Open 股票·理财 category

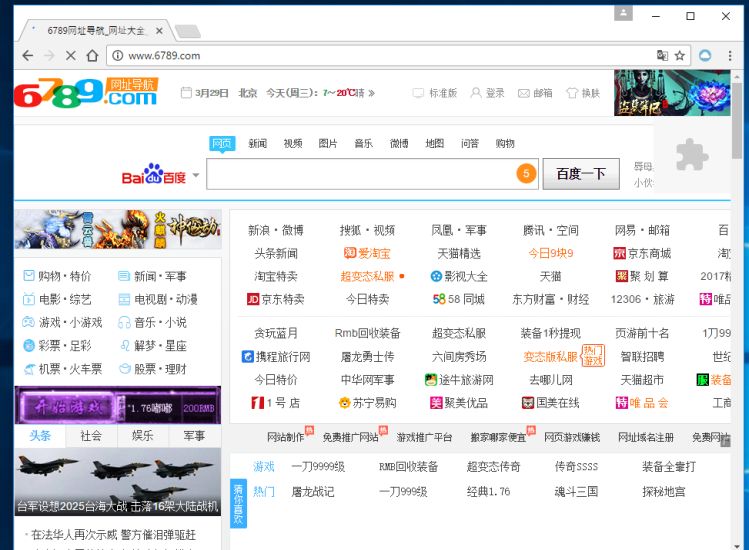(152, 369)
